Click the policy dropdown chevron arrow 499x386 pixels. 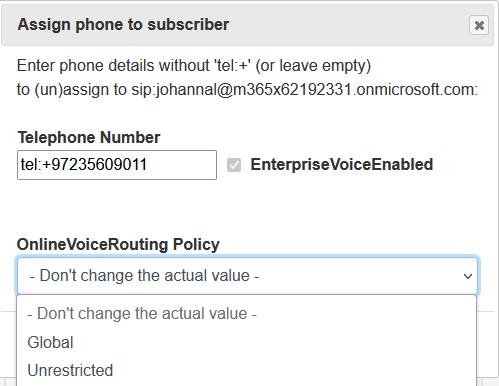click(468, 276)
